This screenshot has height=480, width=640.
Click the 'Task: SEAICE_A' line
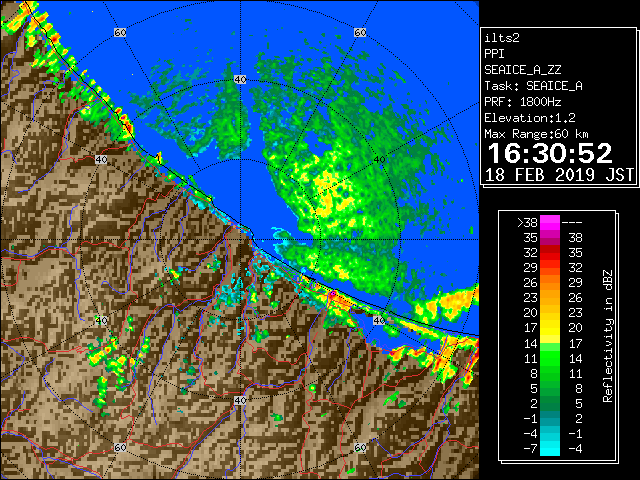533,86
